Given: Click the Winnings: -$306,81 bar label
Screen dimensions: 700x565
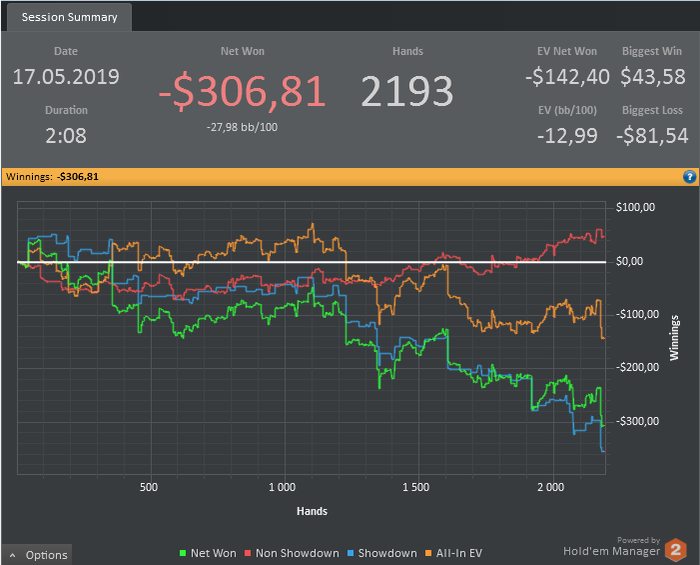Looking at the screenshot, I should tap(52, 177).
